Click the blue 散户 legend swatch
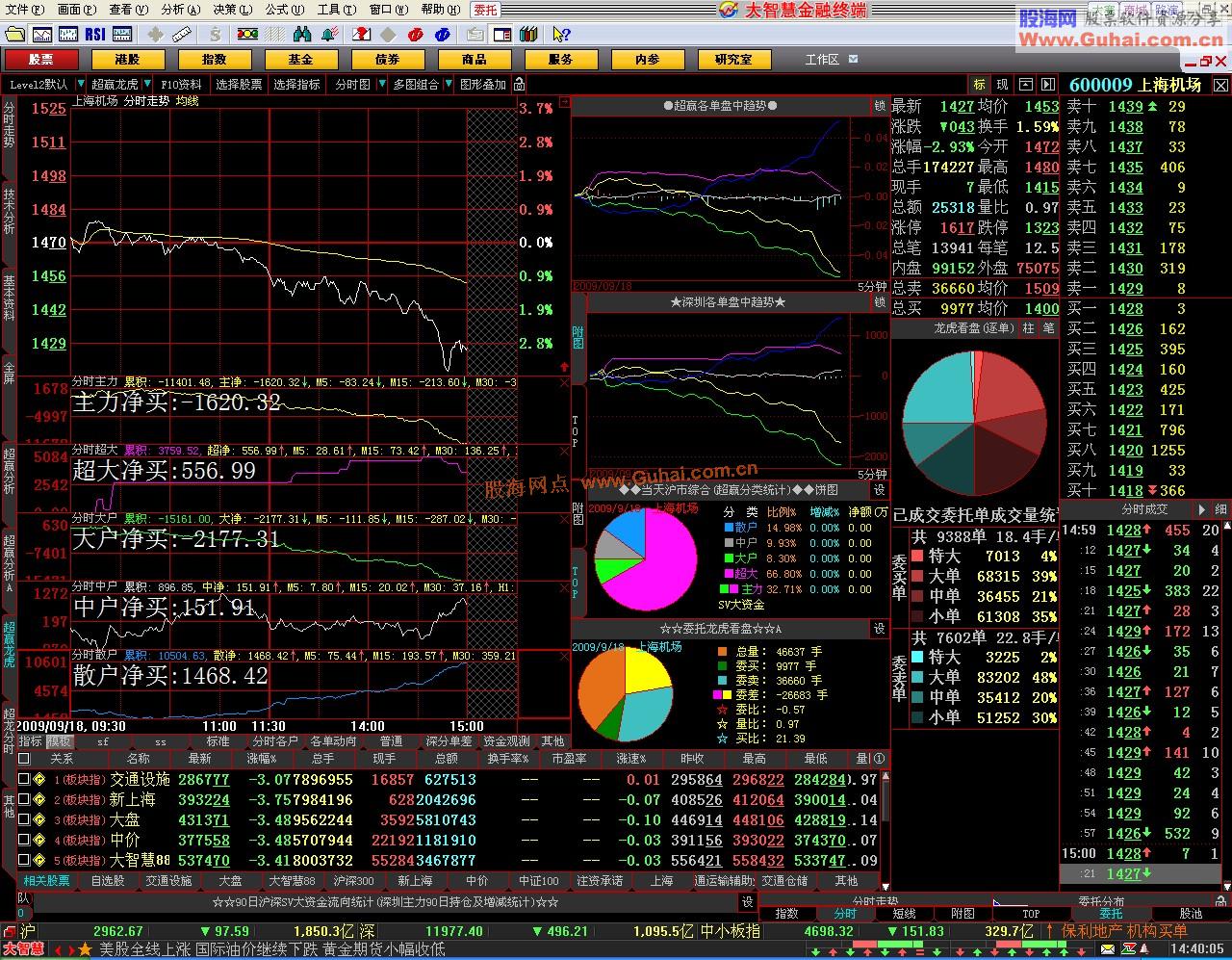Viewport: 1232px width, 960px height. coord(729,528)
